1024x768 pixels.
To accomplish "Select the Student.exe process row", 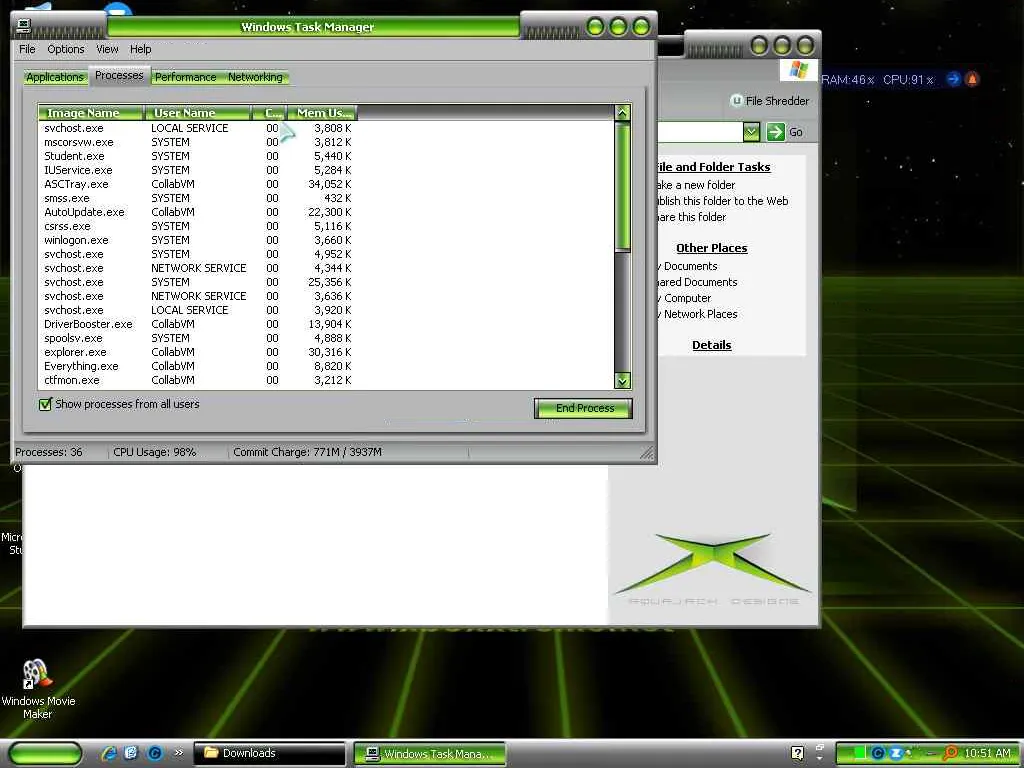I will tap(197, 156).
